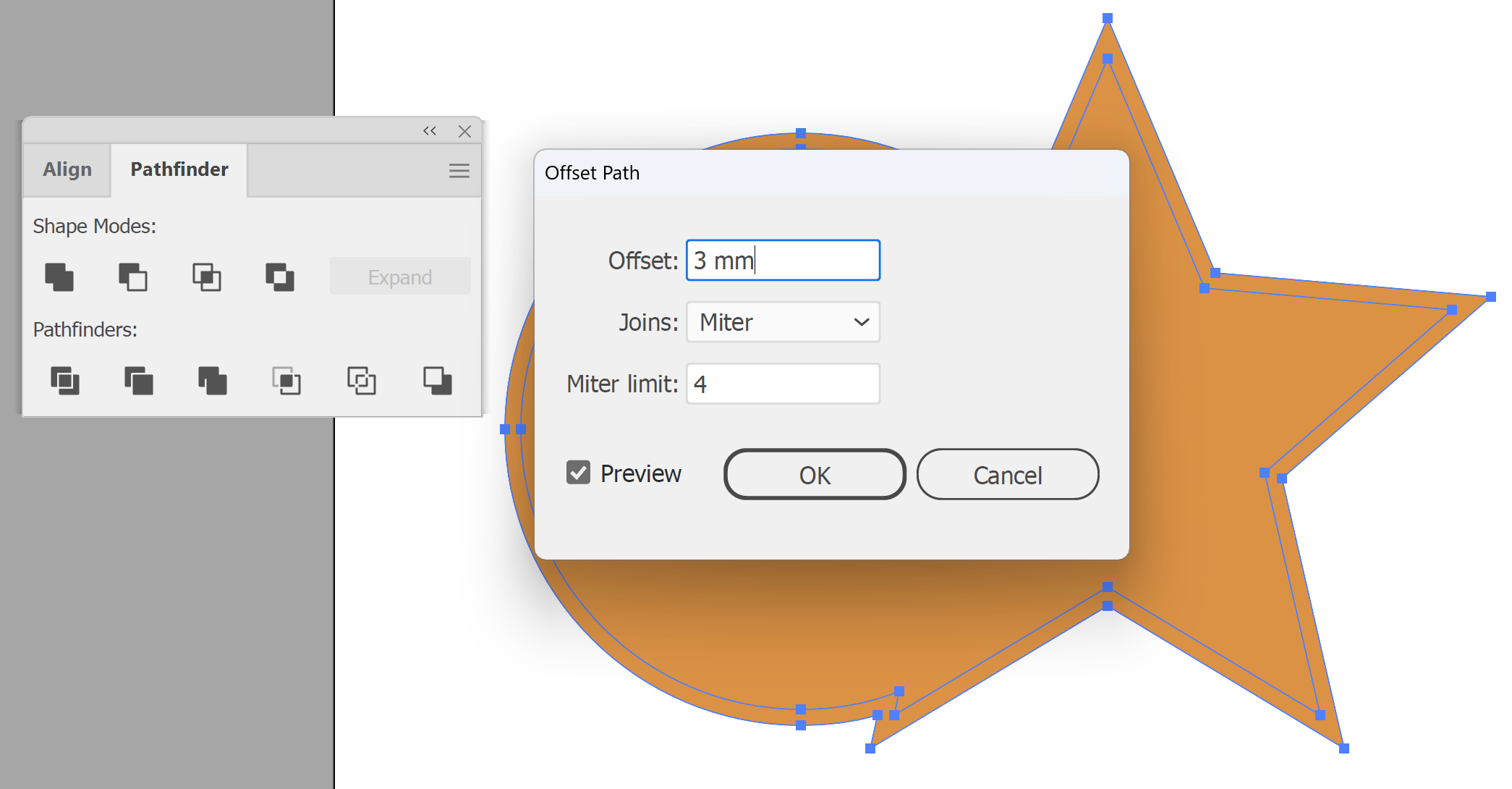Click the Offset input field
This screenshot has width=1512, height=789.
[x=783, y=261]
